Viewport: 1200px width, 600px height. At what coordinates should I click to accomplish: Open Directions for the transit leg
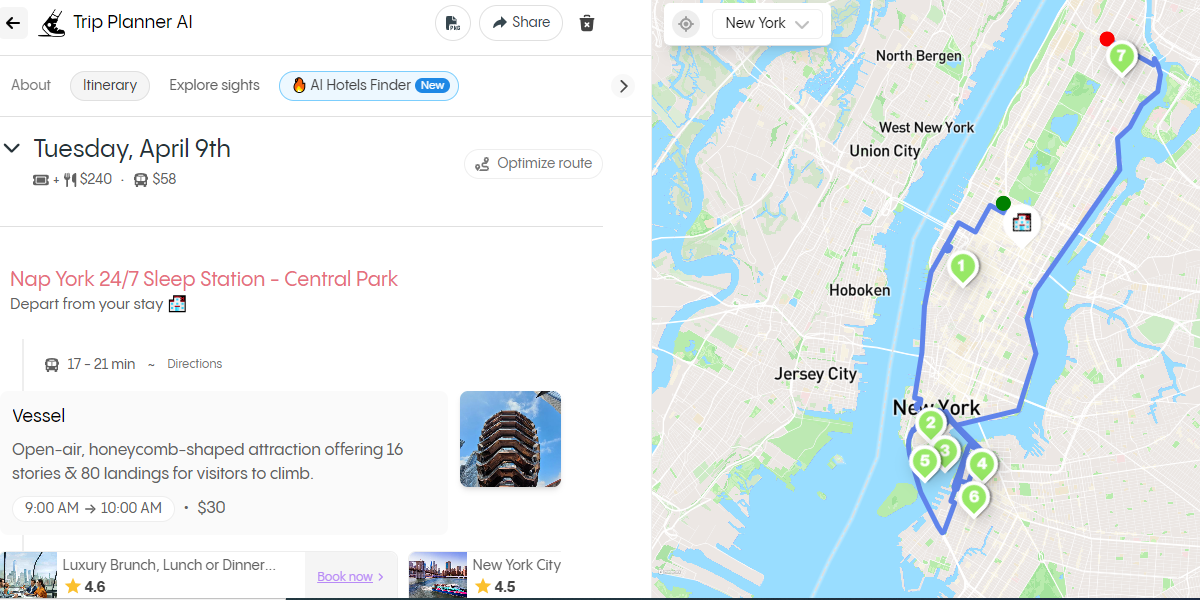click(195, 364)
